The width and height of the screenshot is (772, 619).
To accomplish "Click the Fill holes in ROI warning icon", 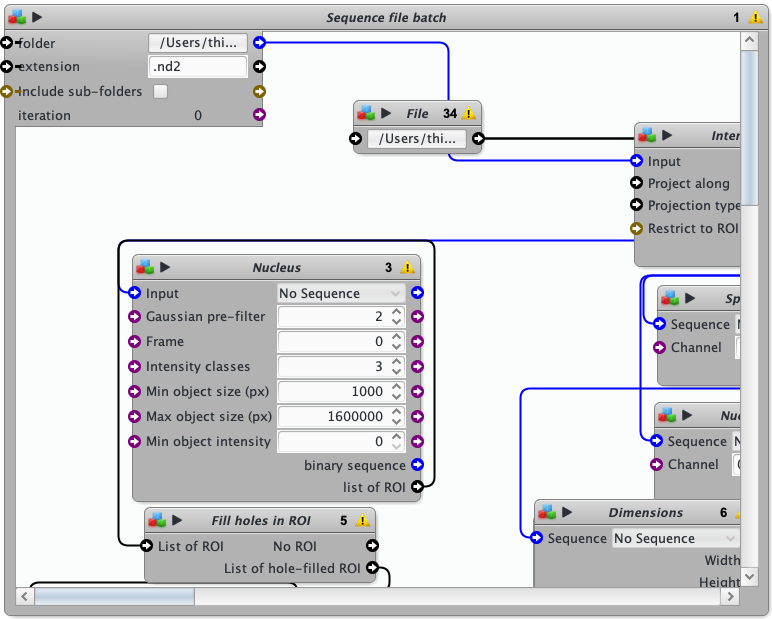I will pos(362,520).
